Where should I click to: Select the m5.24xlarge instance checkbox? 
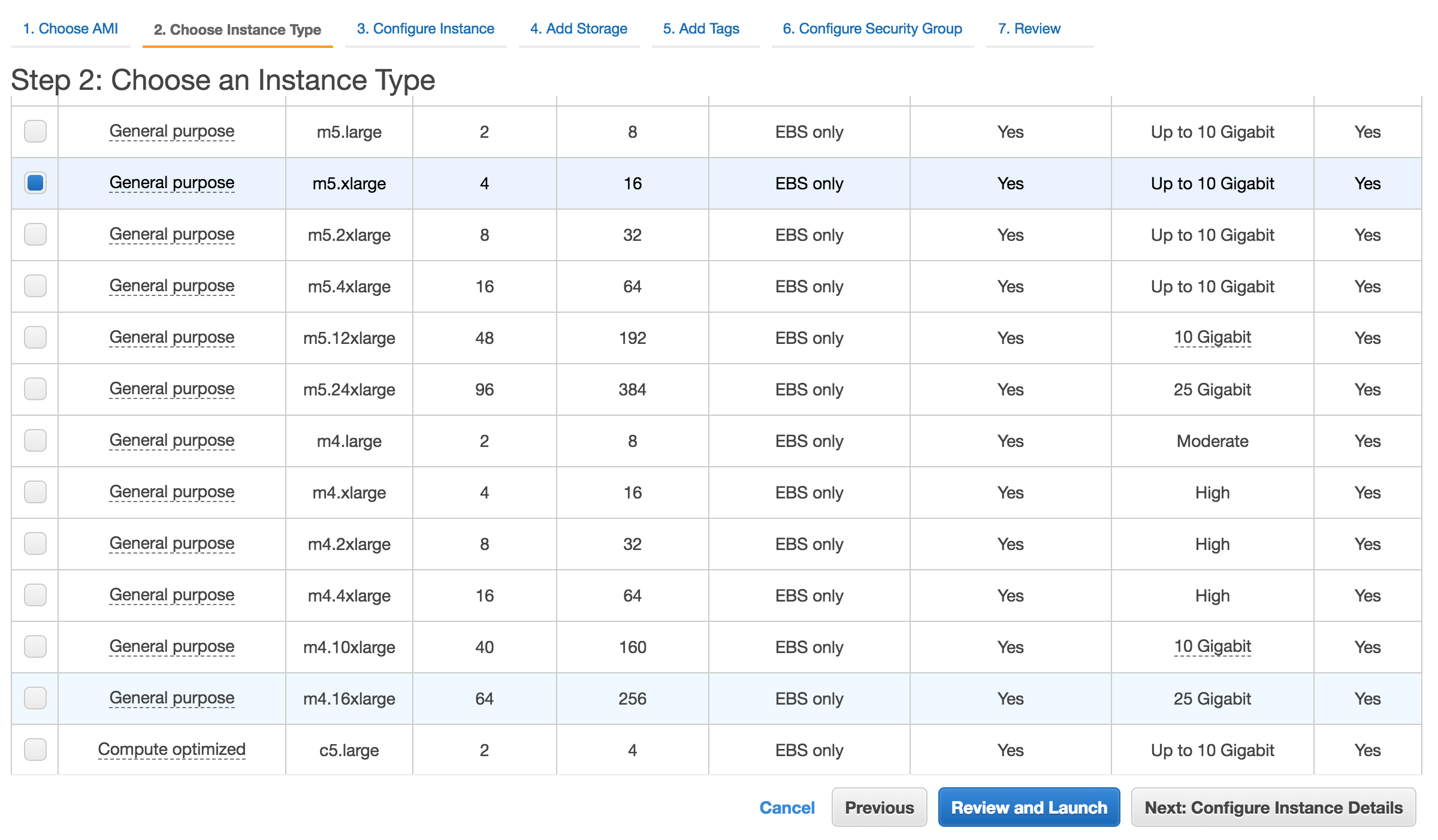[35, 389]
